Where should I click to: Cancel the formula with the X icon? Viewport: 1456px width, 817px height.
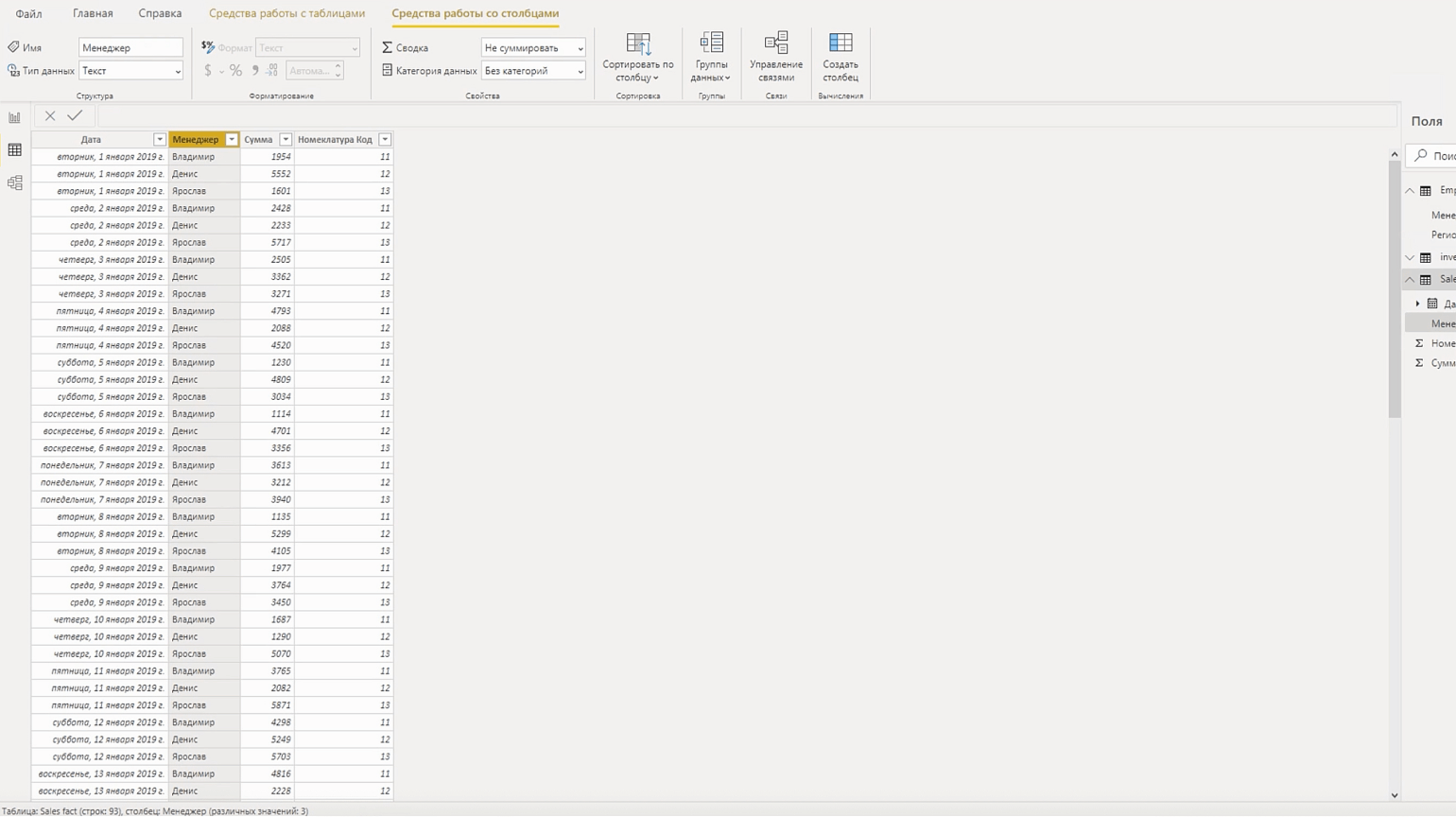pos(50,116)
